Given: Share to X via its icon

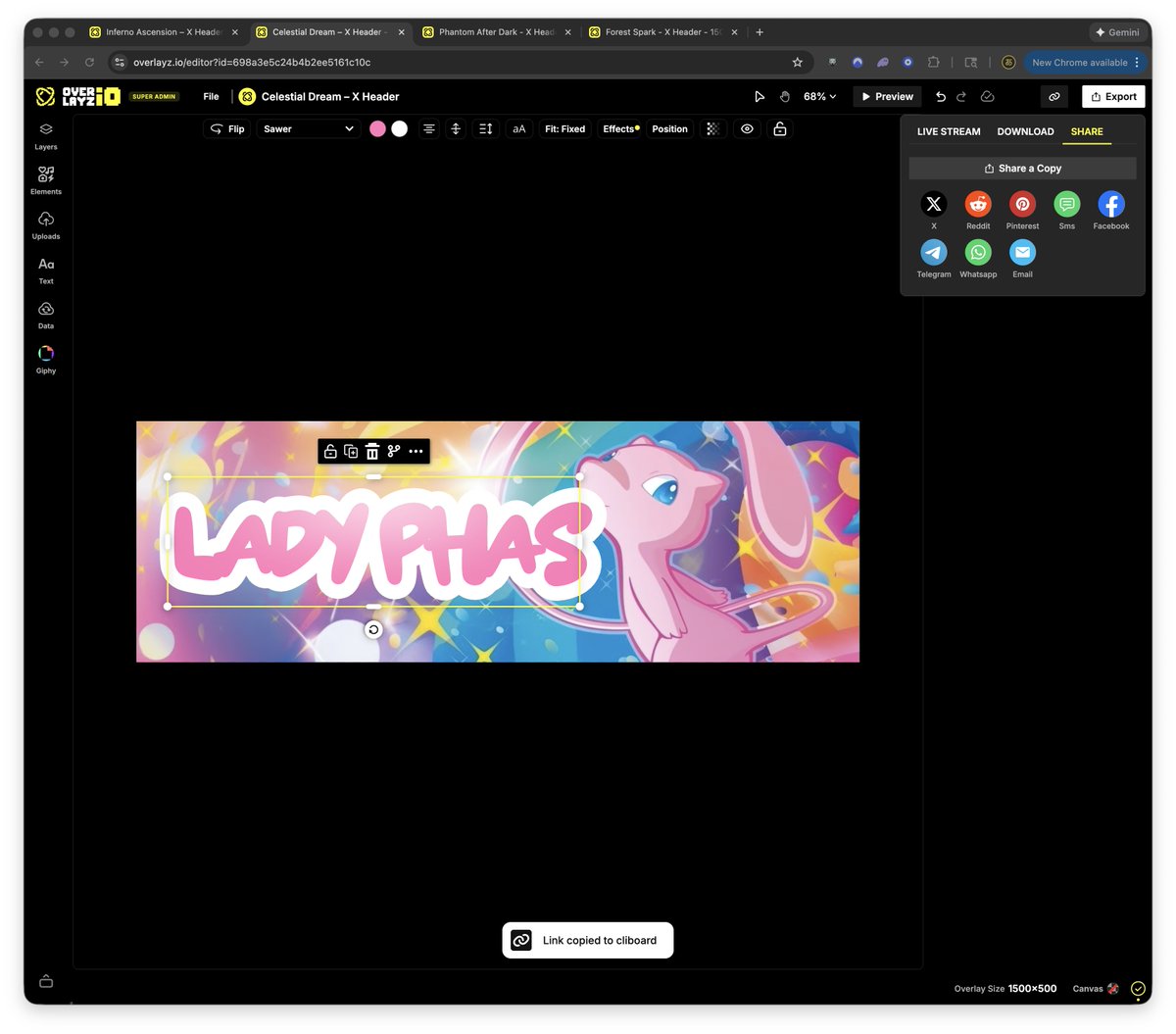Looking at the screenshot, I should [934, 204].
